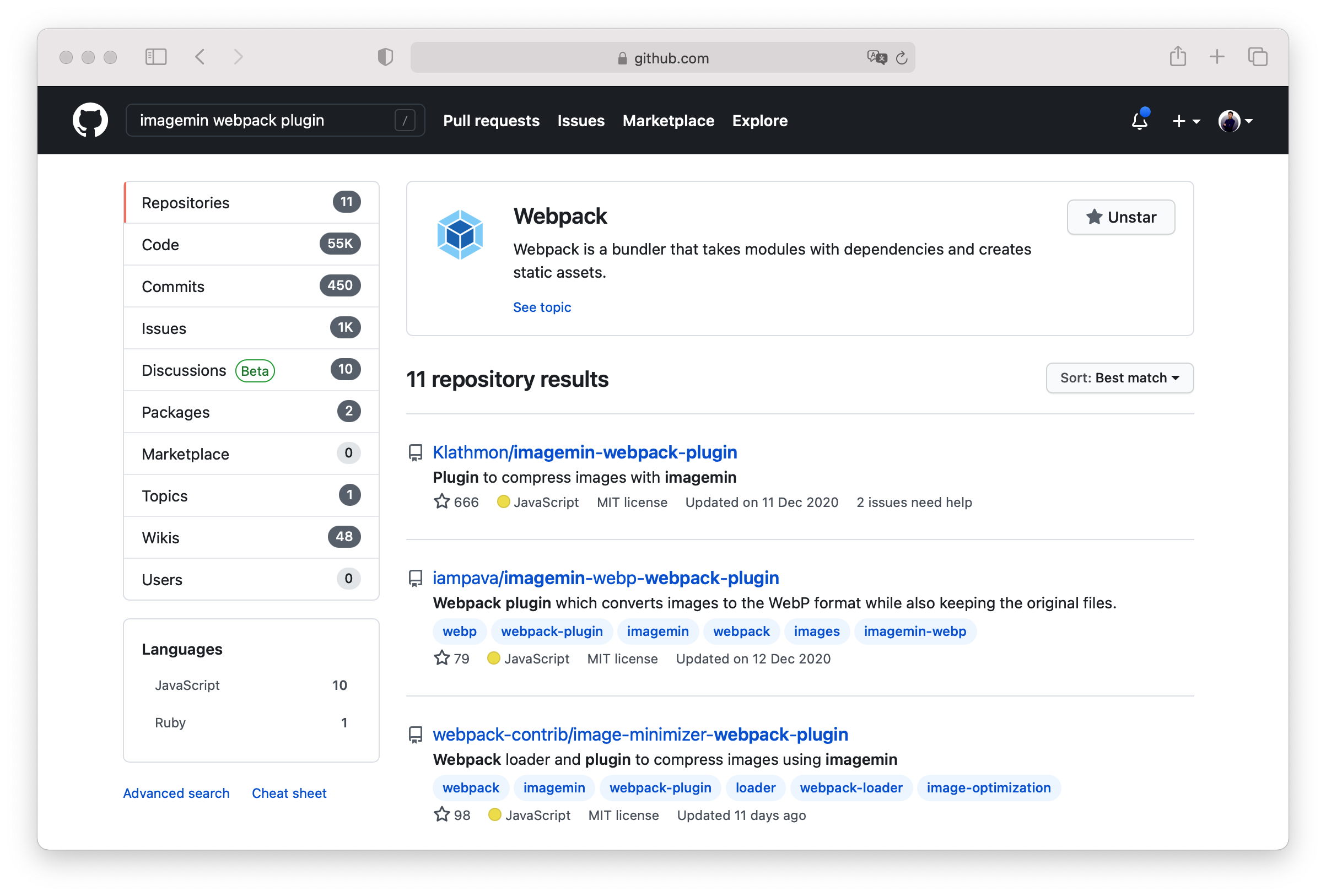Open Issues in top navigation bar

tap(581, 120)
